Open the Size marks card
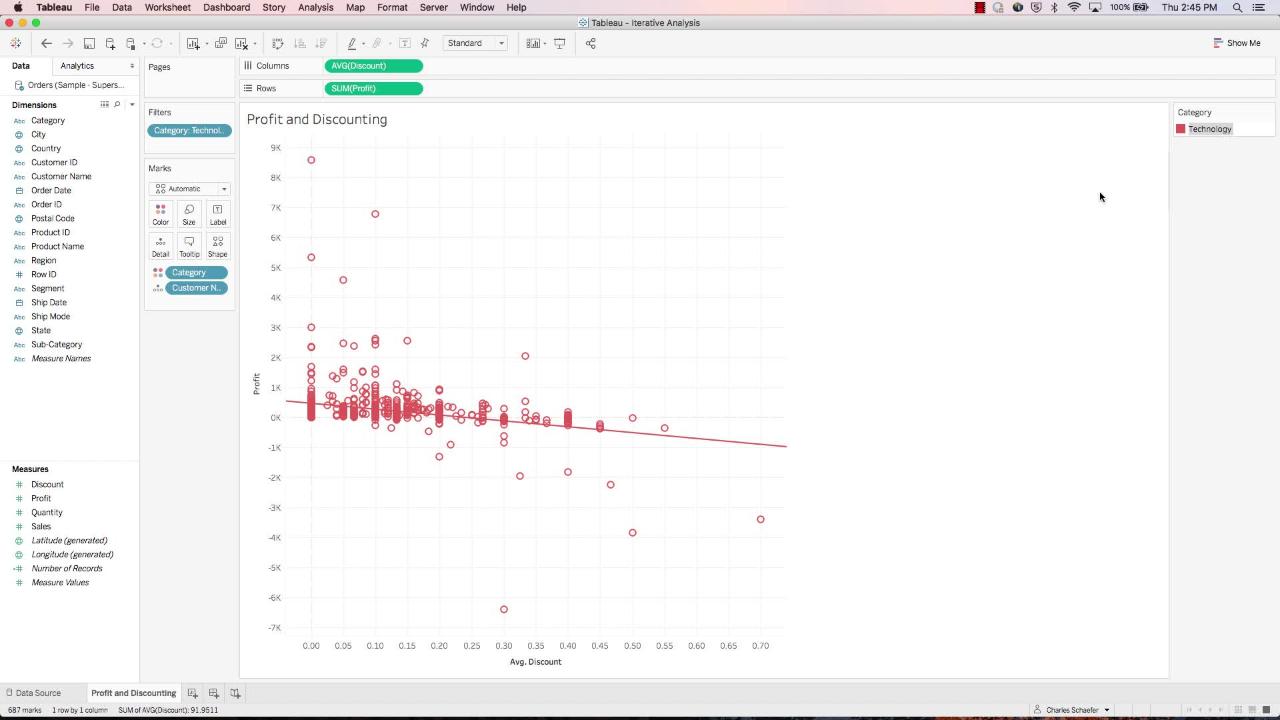This screenshot has width=1280, height=720. (189, 214)
